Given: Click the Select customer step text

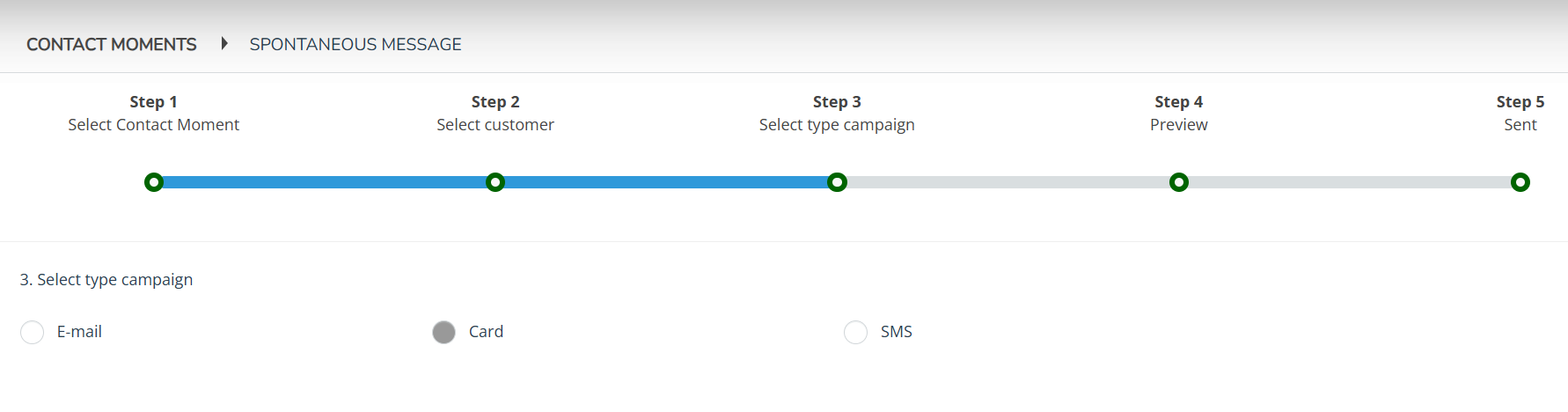Looking at the screenshot, I should click(x=495, y=125).
